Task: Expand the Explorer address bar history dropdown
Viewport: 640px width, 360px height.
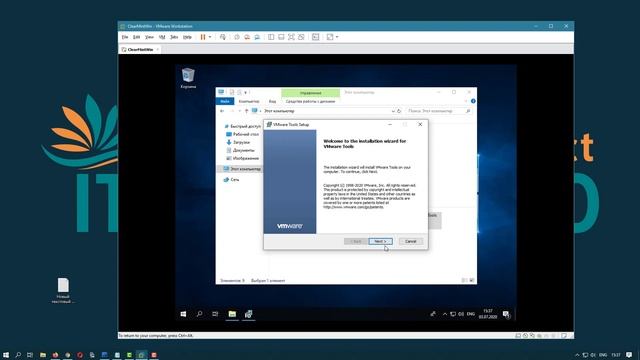Action: [x=393, y=111]
